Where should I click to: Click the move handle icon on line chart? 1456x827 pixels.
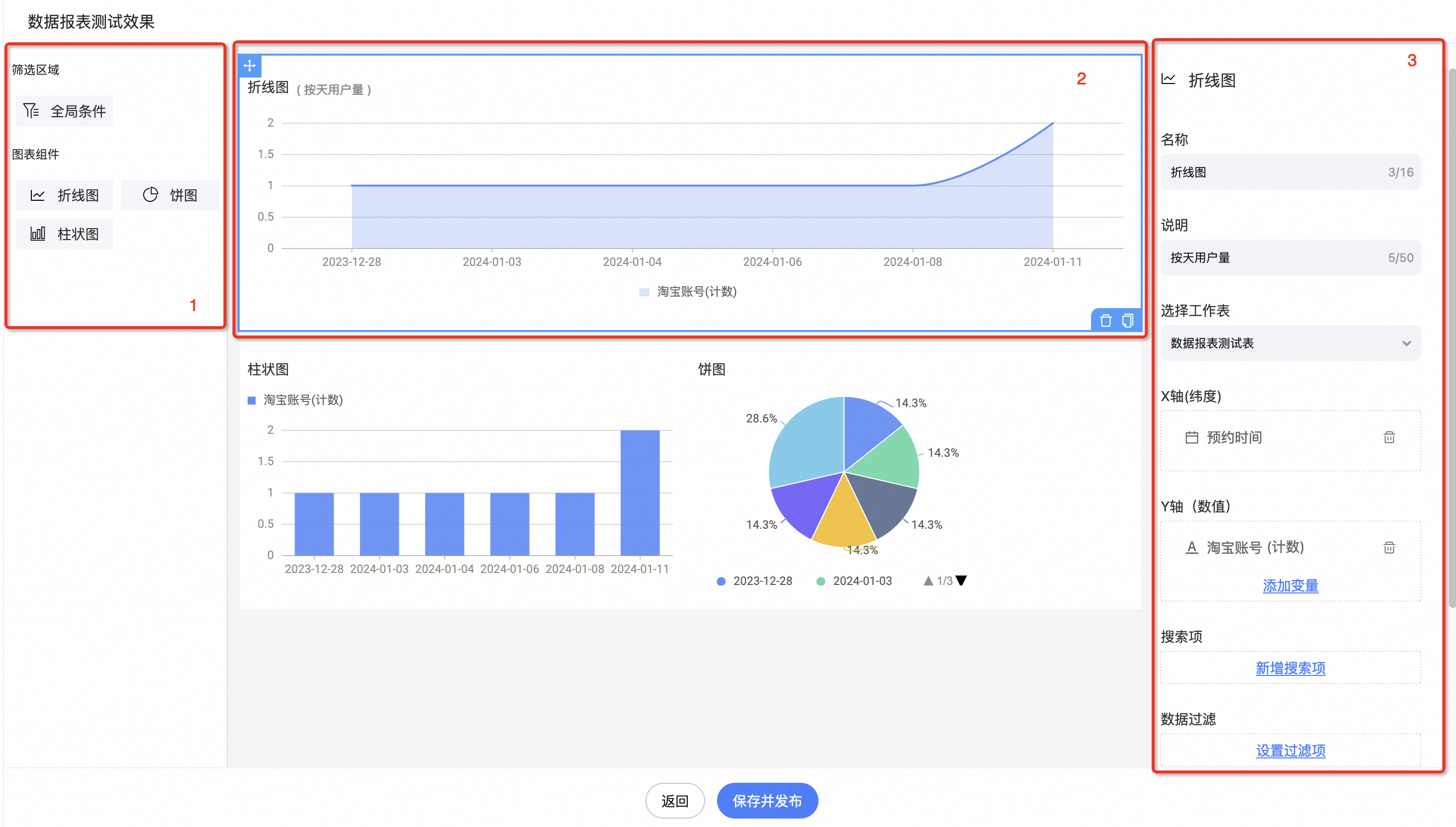tap(250, 66)
